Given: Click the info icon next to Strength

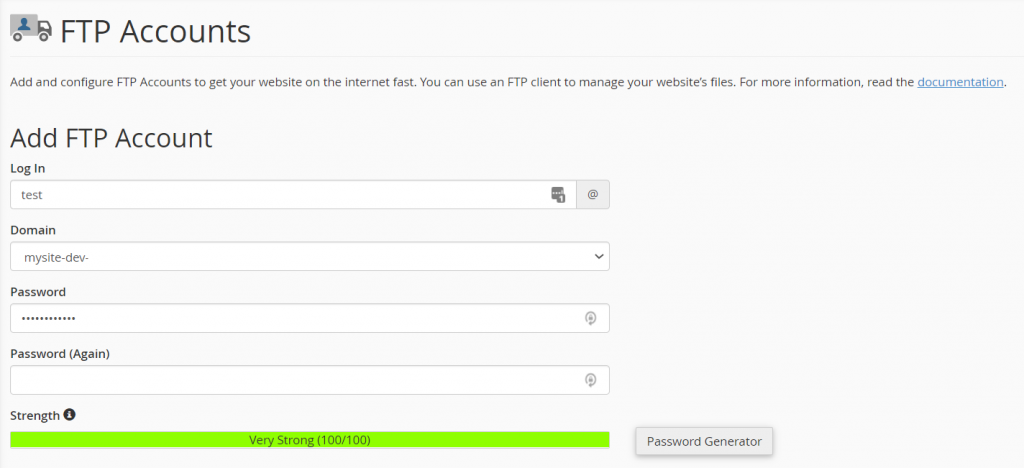Looking at the screenshot, I should [x=70, y=415].
